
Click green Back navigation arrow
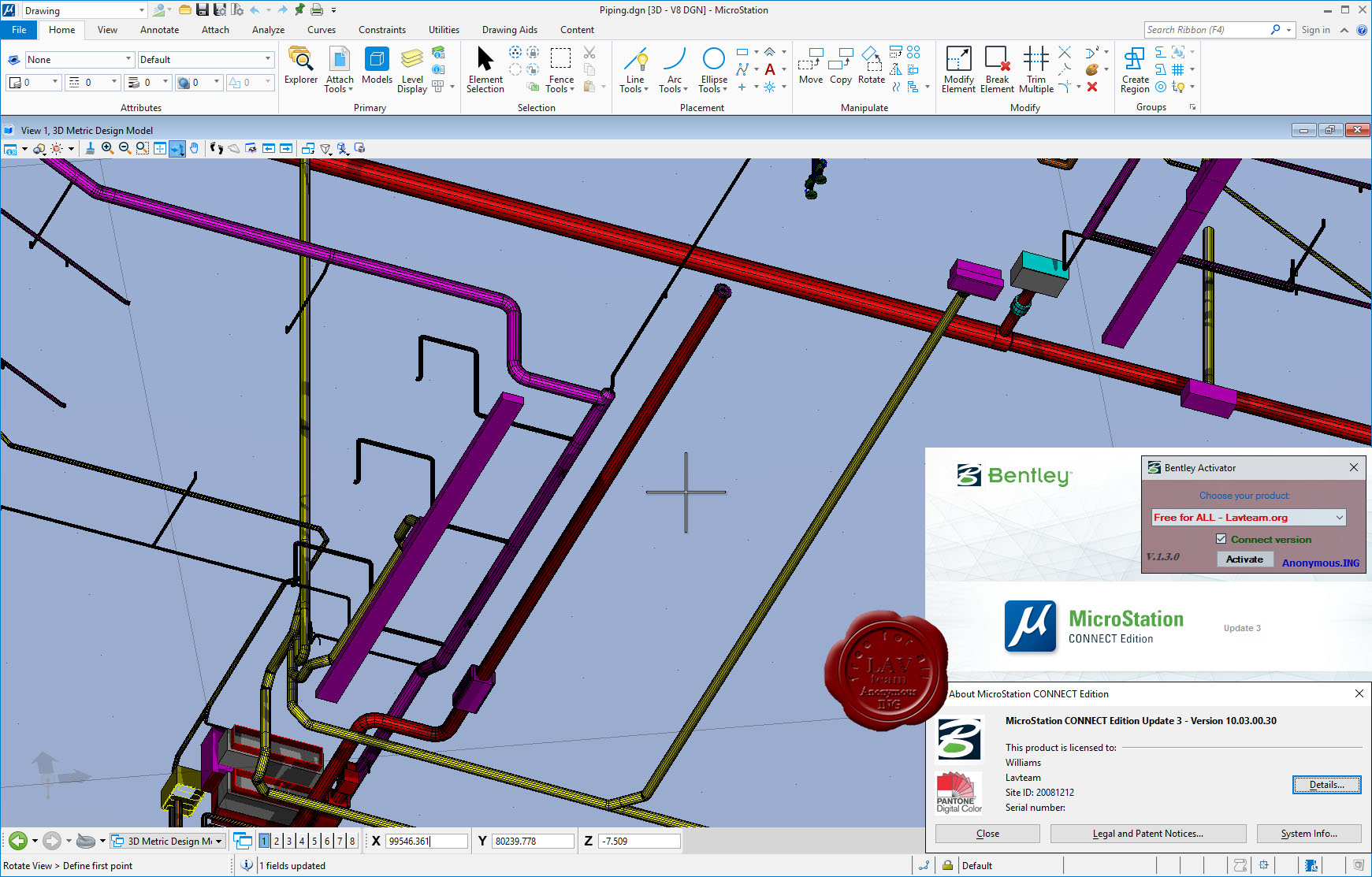(x=17, y=841)
